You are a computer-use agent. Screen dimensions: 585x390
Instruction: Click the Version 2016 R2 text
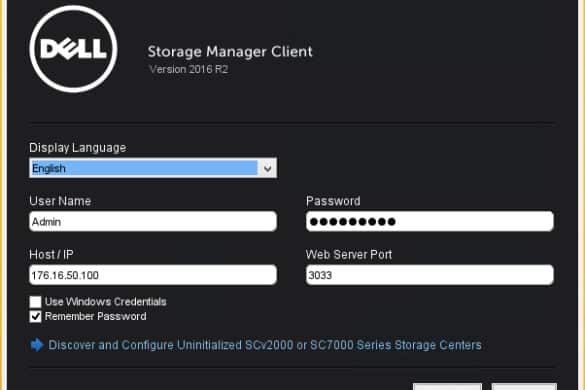pos(188,69)
